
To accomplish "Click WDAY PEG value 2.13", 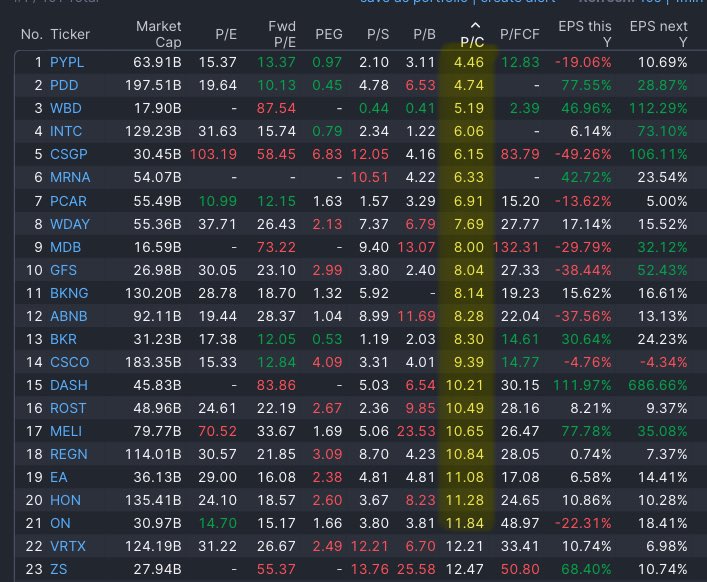I will 327,224.
